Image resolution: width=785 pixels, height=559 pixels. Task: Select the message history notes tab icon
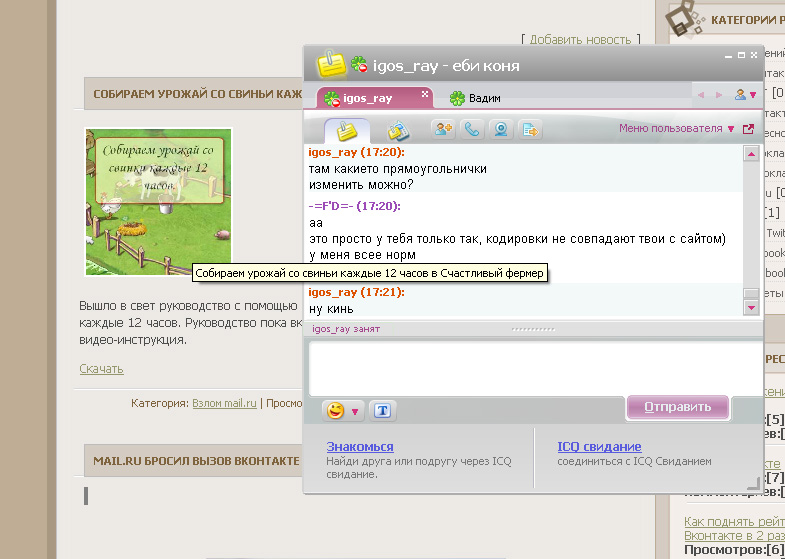coord(346,131)
